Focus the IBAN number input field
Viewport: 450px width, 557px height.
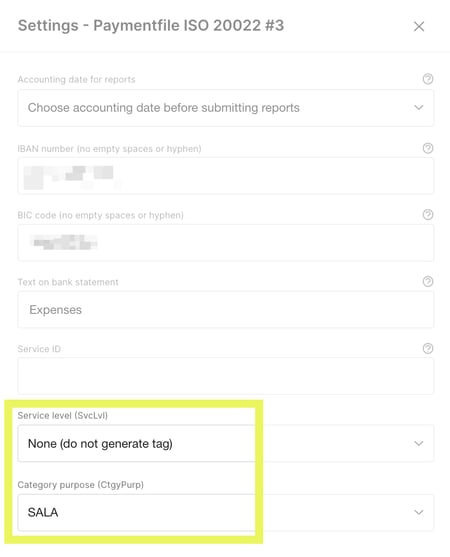226,176
